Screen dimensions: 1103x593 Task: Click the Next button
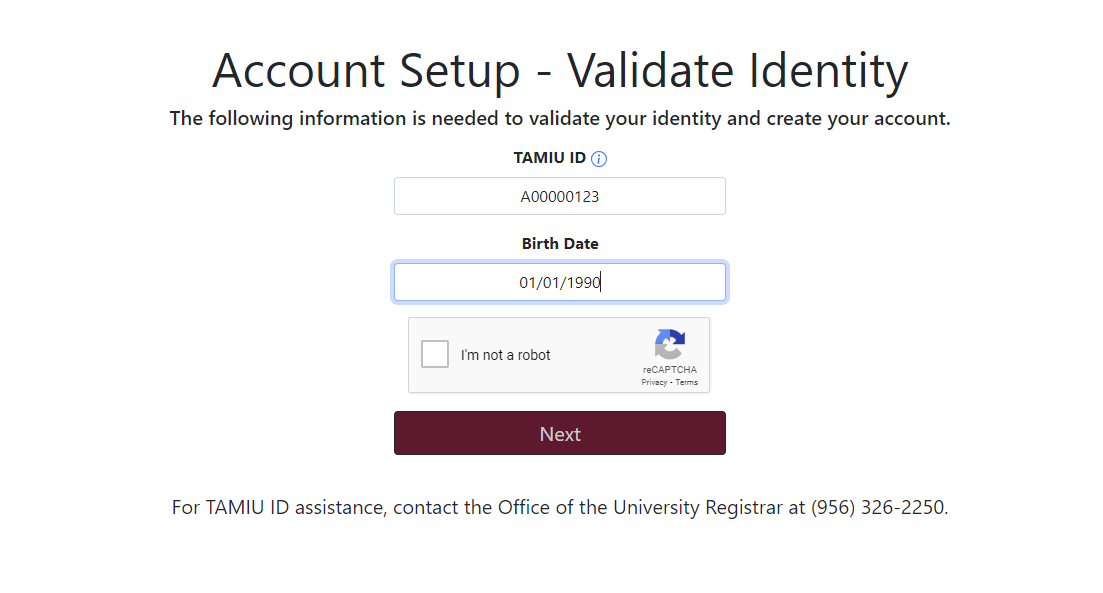(x=560, y=433)
